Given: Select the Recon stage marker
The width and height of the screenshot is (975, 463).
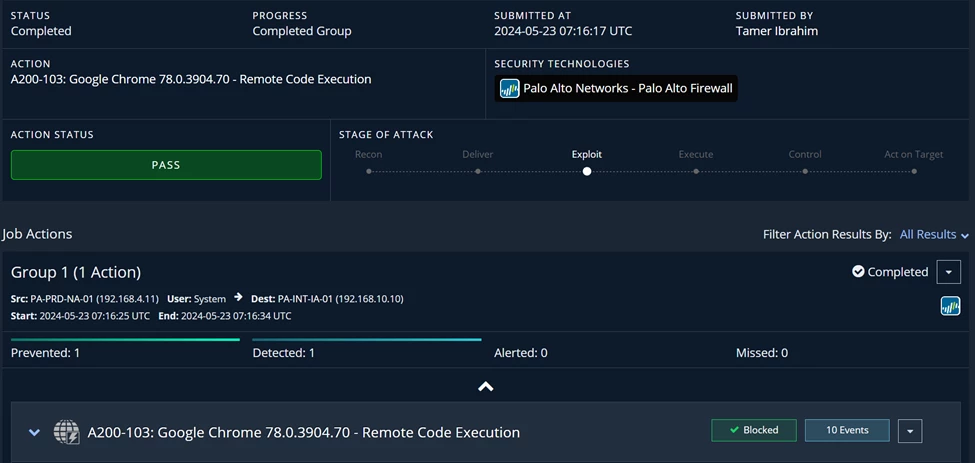Looking at the screenshot, I should pos(369,171).
